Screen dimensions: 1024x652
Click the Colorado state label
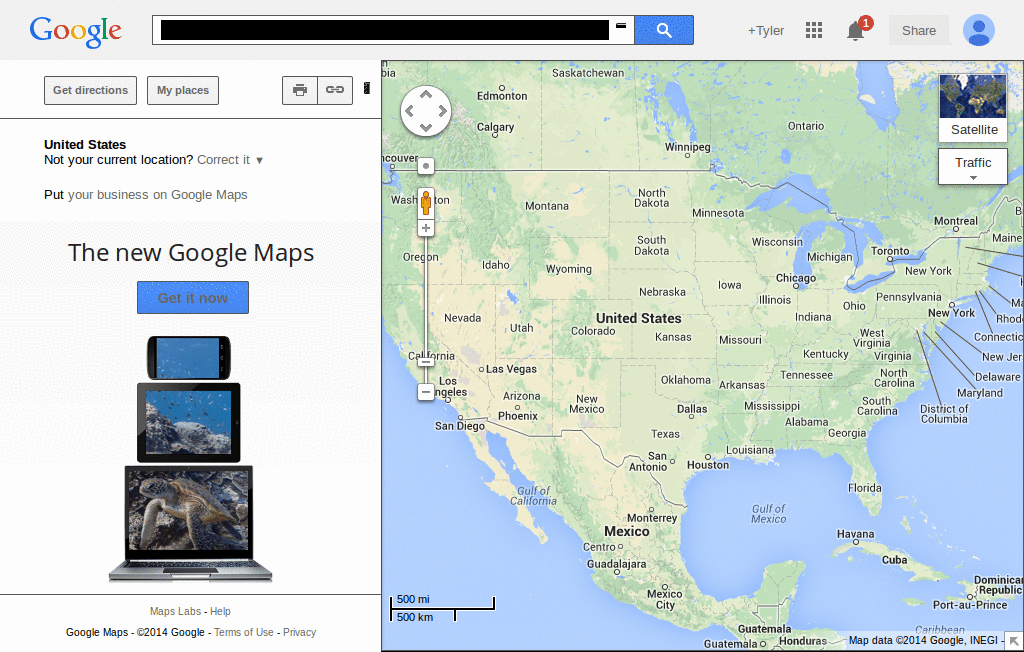tap(593, 331)
